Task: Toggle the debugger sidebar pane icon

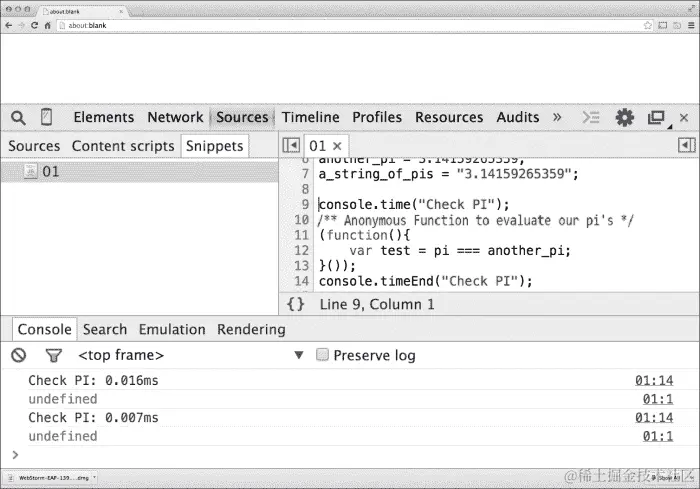Action: pos(686,145)
